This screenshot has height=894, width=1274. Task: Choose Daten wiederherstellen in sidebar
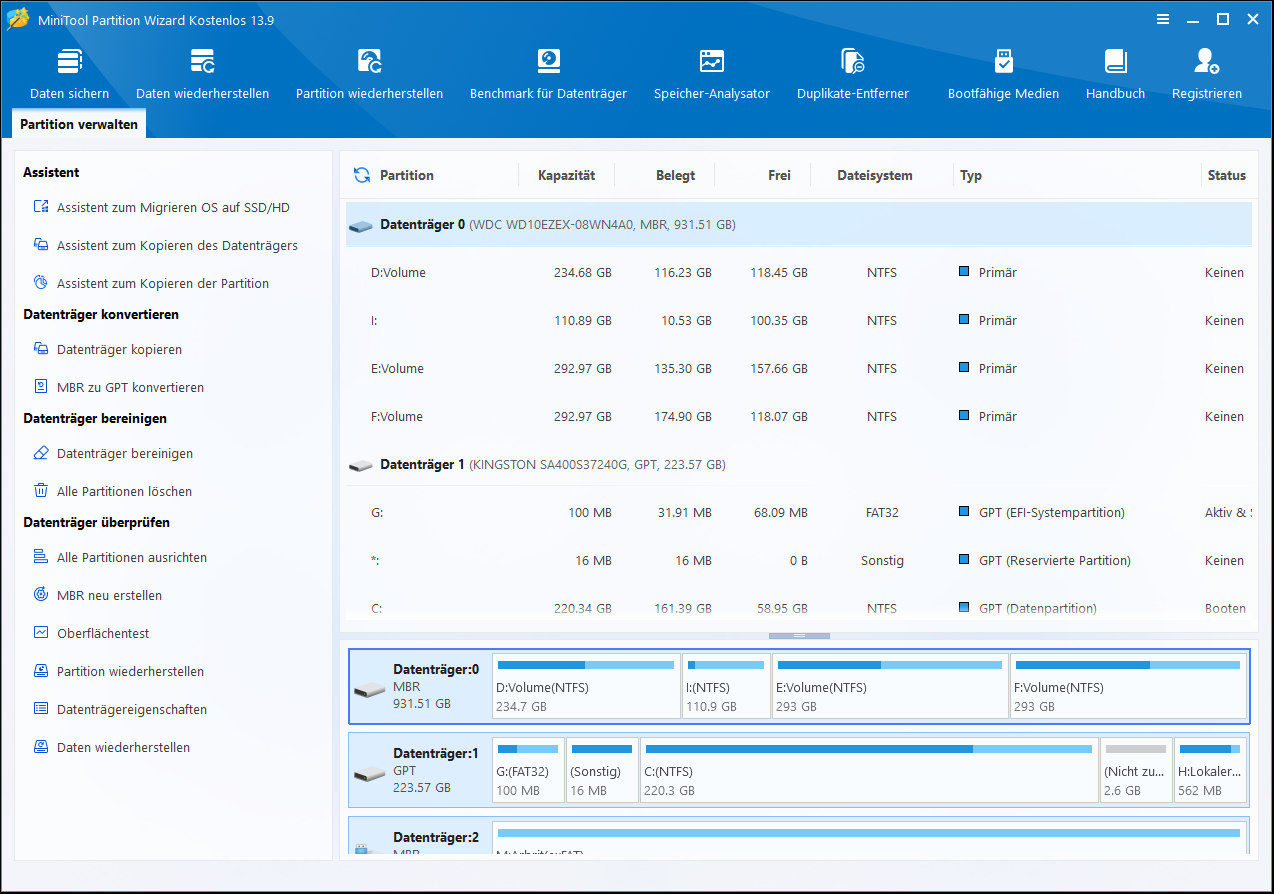pyautogui.click(x=111, y=747)
